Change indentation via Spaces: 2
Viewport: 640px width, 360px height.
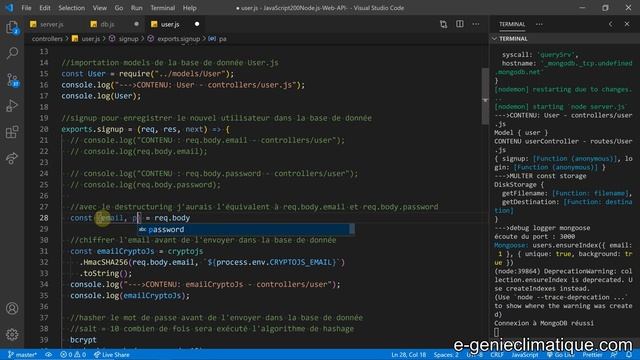click(x=446, y=355)
